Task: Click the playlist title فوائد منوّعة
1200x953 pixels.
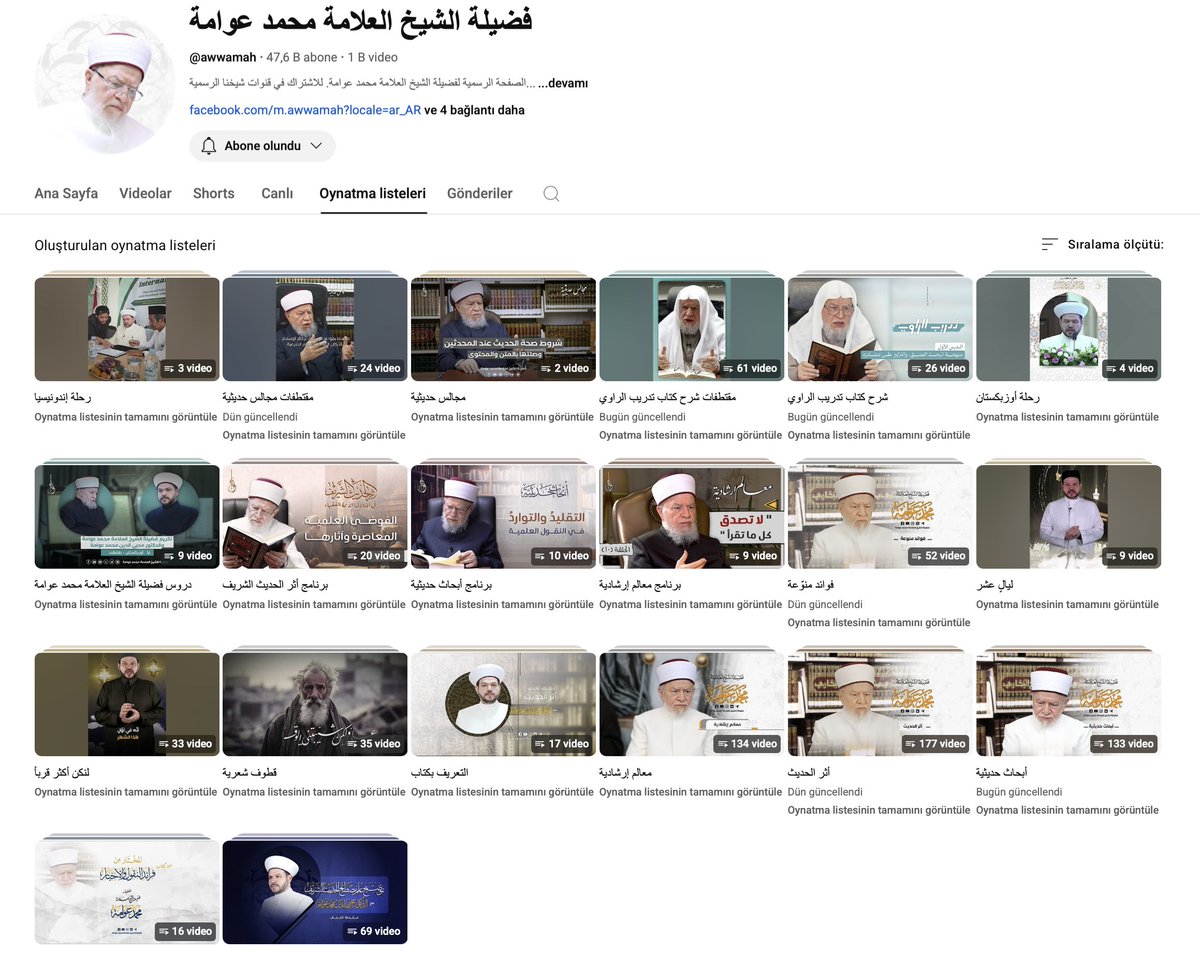Action: pos(813,584)
